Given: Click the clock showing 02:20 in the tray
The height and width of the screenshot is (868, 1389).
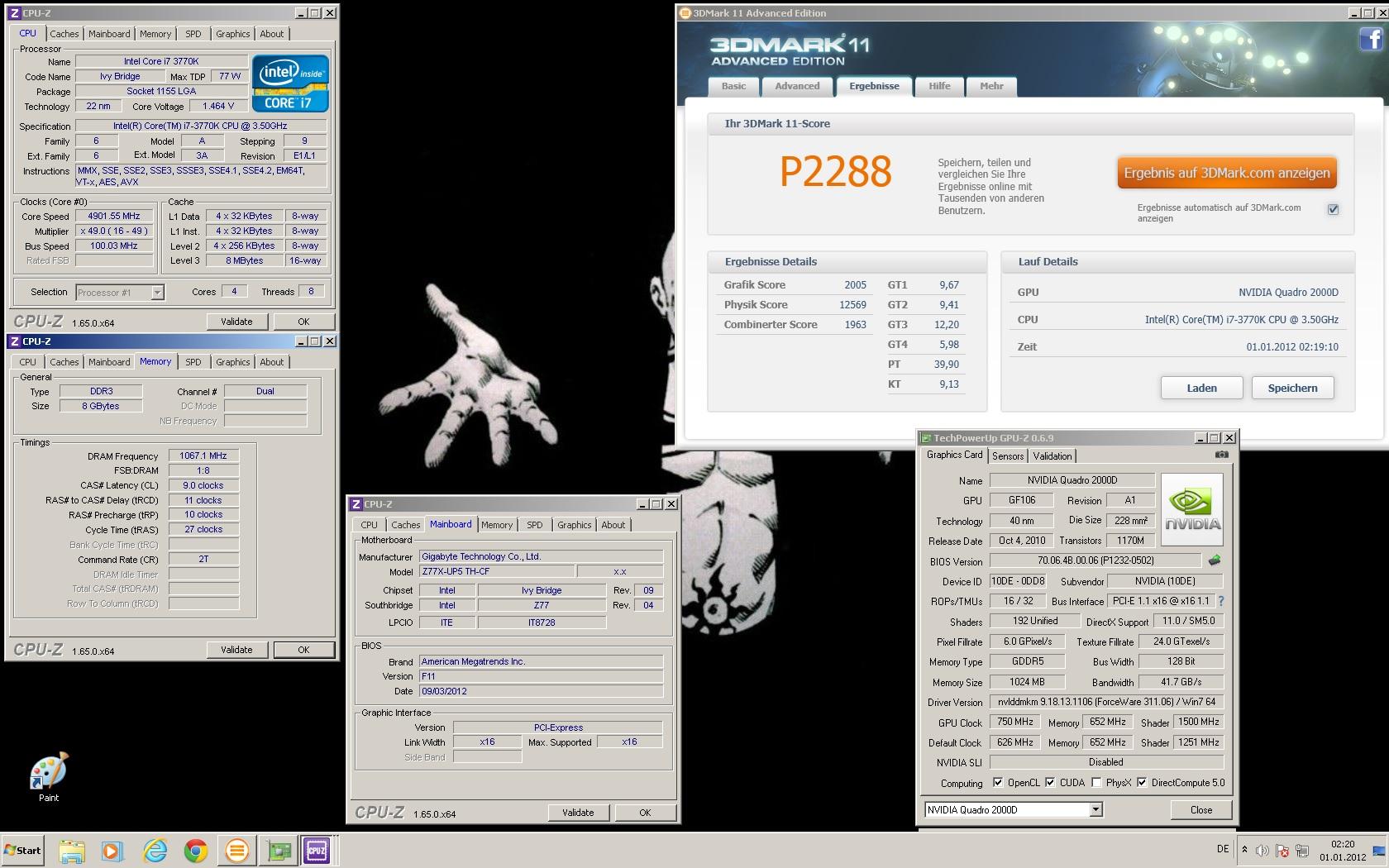Looking at the screenshot, I should 1343,844.
